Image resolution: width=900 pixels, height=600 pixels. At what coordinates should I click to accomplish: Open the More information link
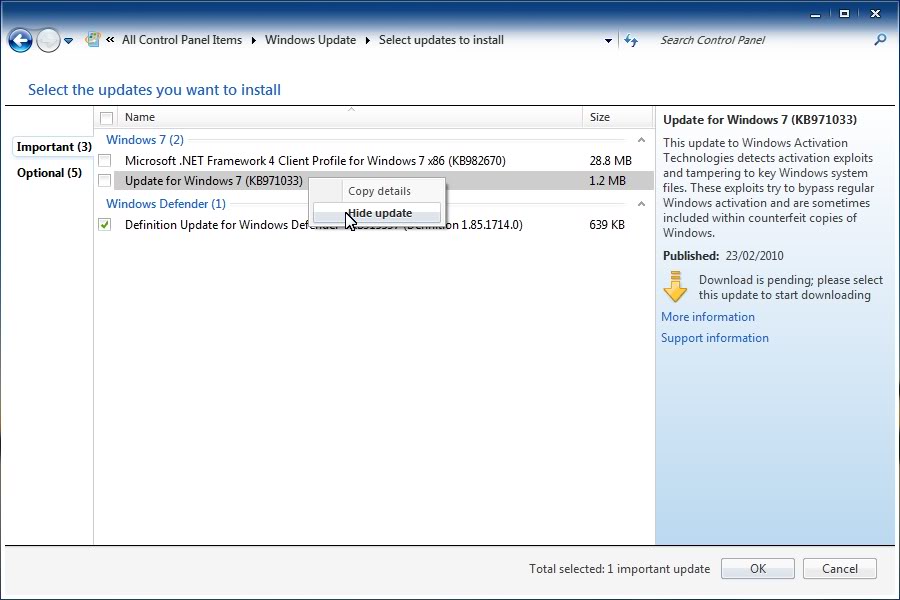point(708,316)
